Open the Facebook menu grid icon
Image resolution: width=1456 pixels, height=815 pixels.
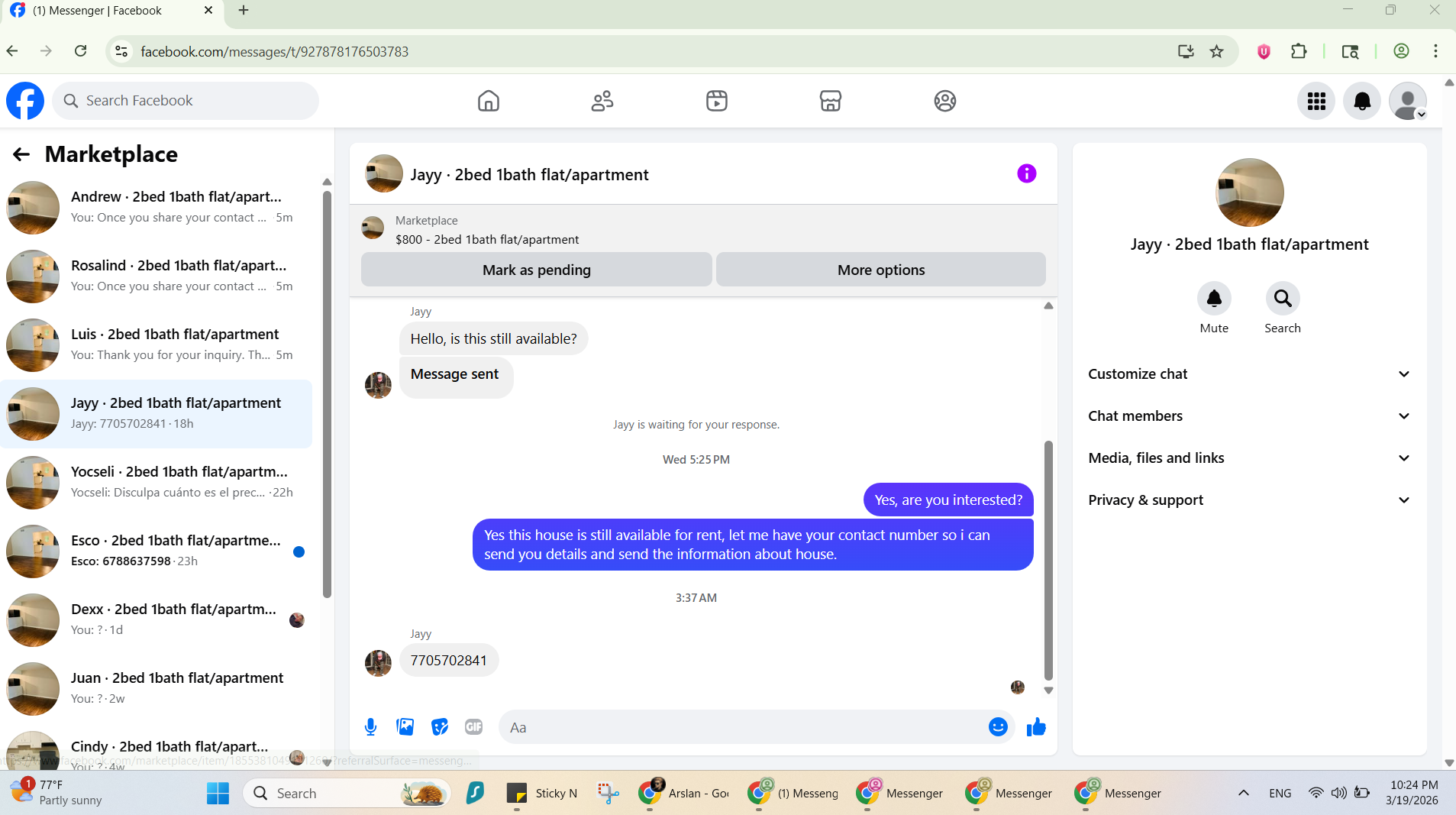coord(1316,101)
